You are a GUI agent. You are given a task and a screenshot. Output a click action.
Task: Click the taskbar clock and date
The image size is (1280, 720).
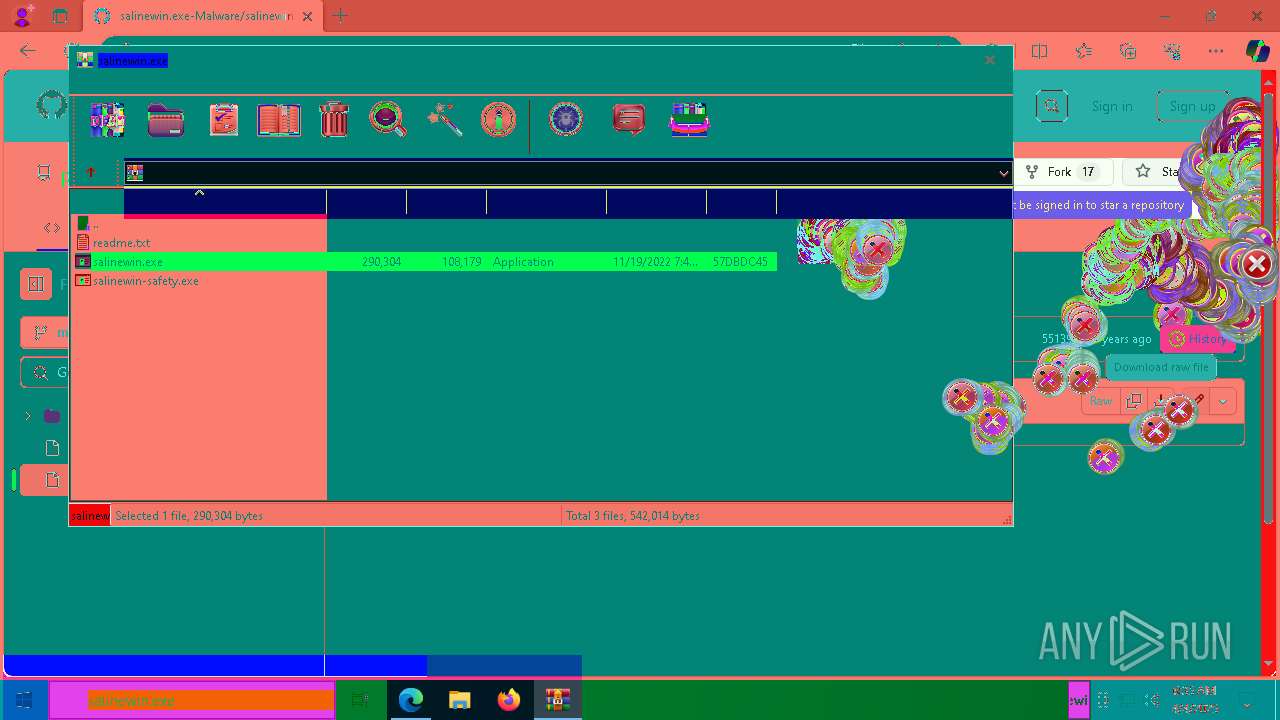pyautogui.click(x=1195, y=700)
